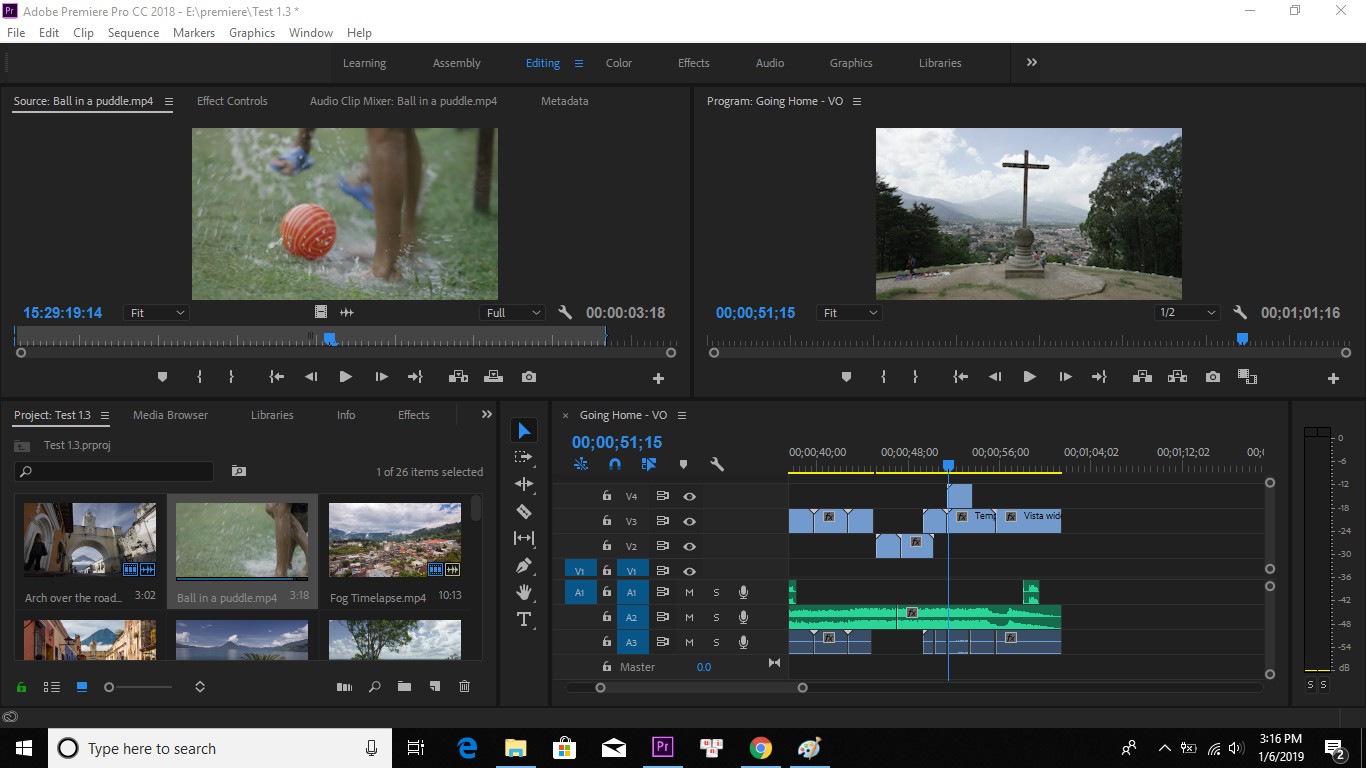Image resolution: width=1366 pixels, height=768 pixels.
Task: Solo audio track A2
Action: tap(716, 617)
